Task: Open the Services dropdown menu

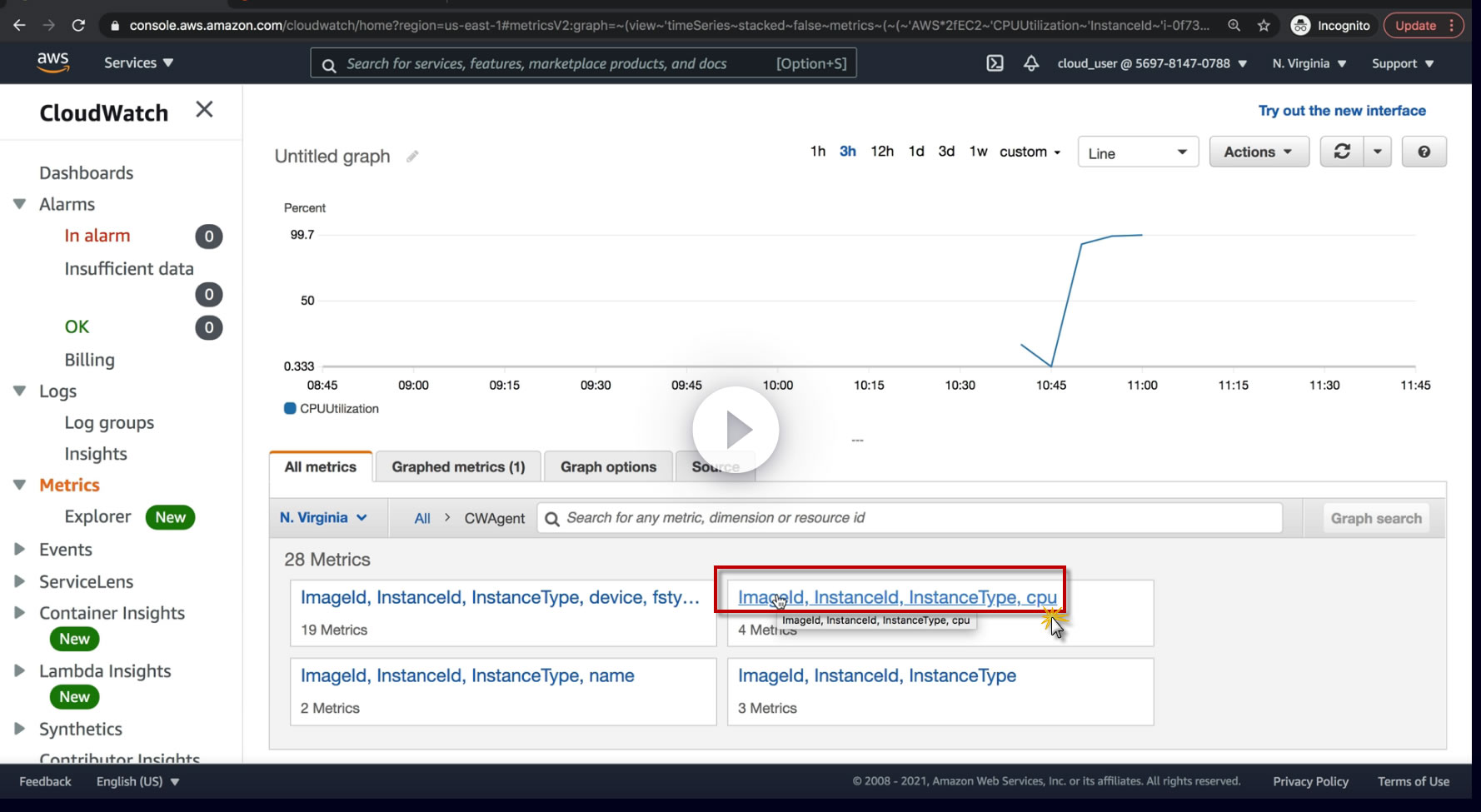Action: pos(138,62)
